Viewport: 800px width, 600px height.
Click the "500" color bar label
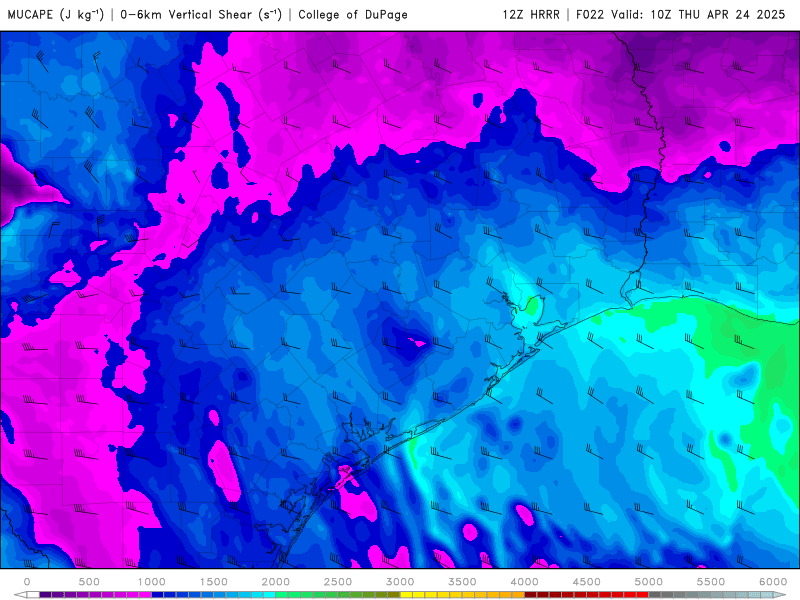(89, 582)
